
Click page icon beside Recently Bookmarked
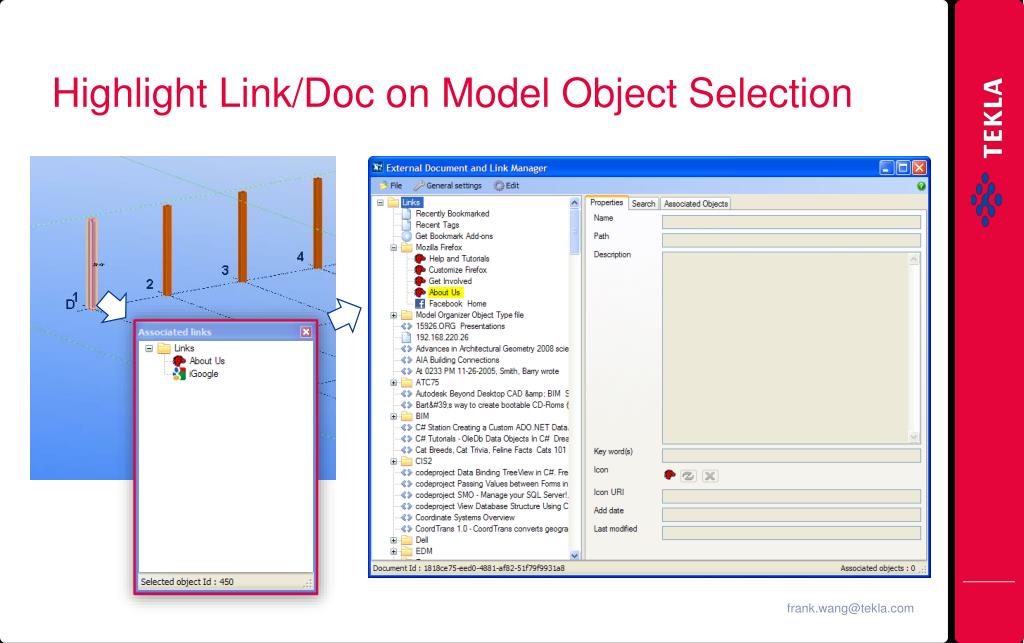(406, 213)
